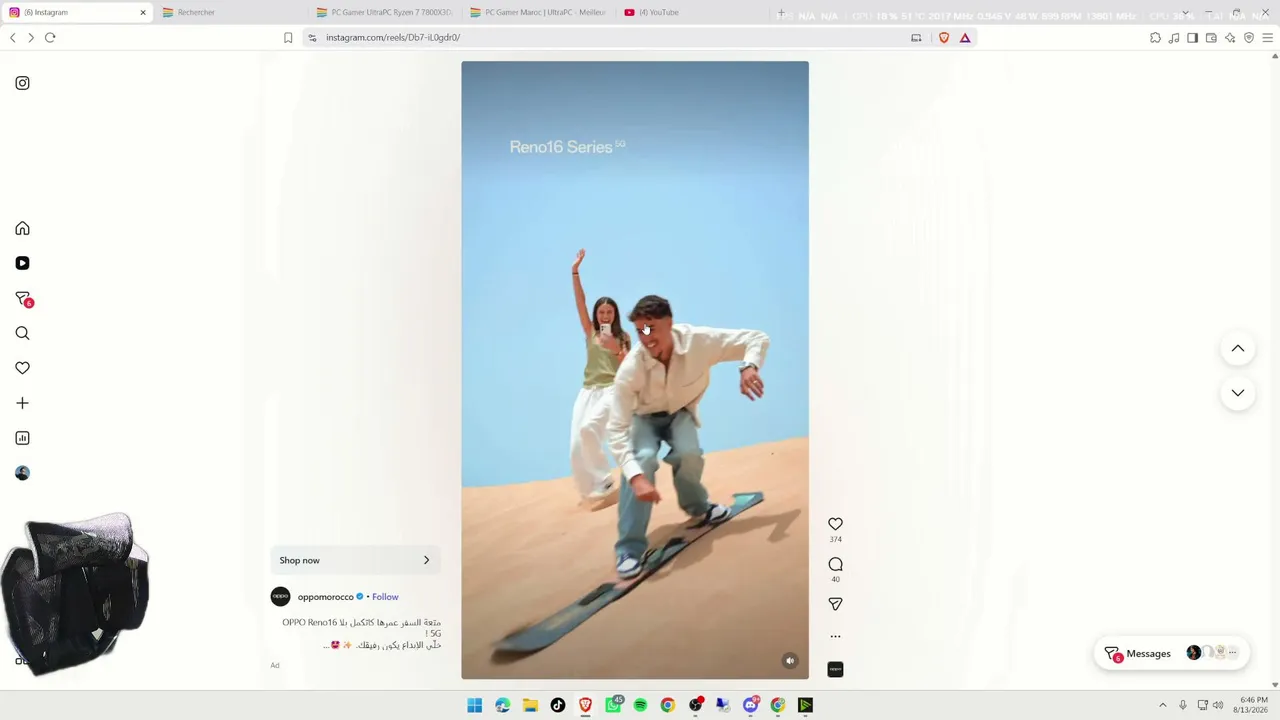Open the oppomorocco profile link
The image size is (1280, 720).
[325, 597]
